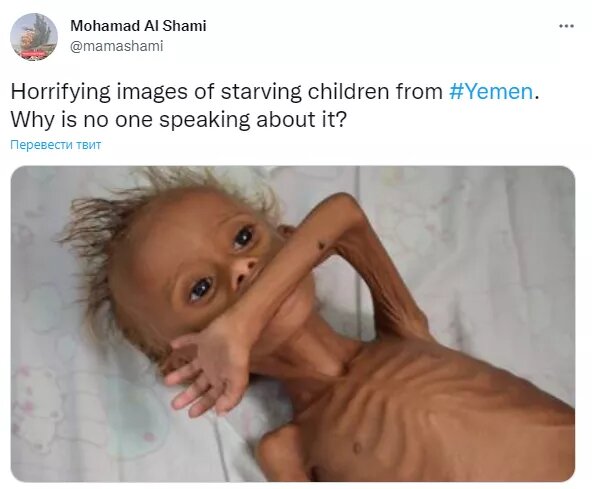Click the sentence "Why is no one speaking about it?"
592x489 pixels.
[178, 120]
